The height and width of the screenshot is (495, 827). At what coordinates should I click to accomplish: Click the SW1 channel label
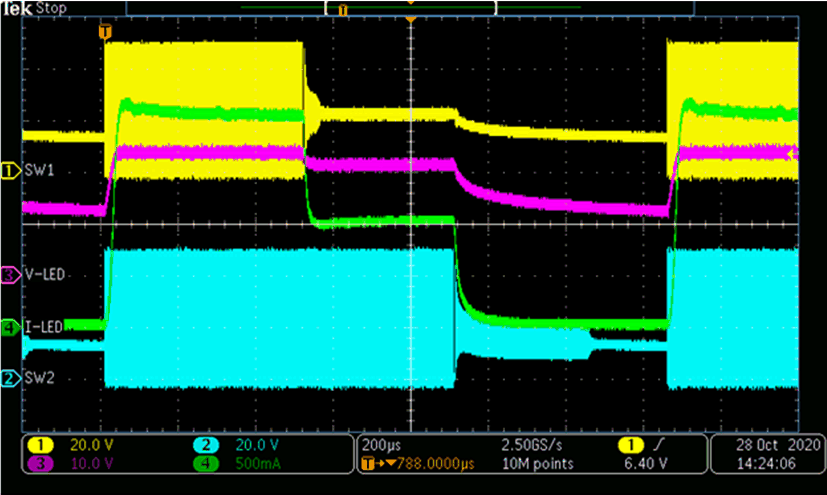coord(40,170)
